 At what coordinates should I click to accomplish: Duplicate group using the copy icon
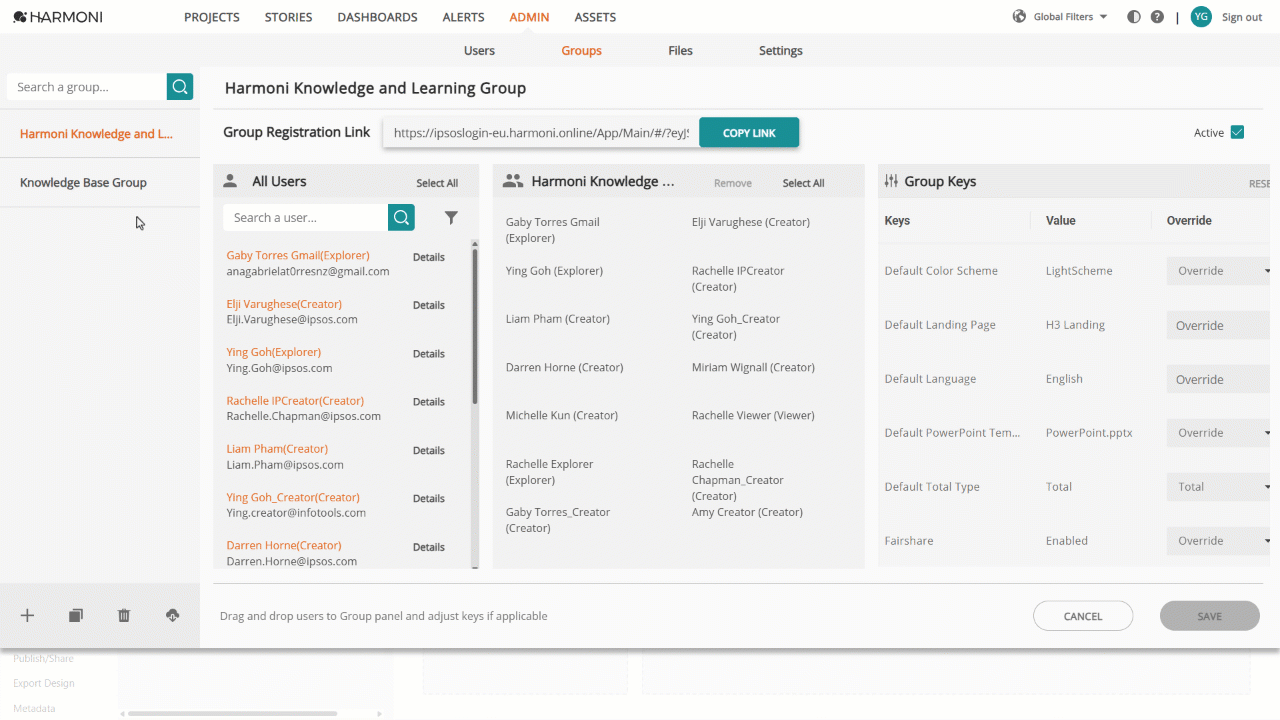point(76,616)
